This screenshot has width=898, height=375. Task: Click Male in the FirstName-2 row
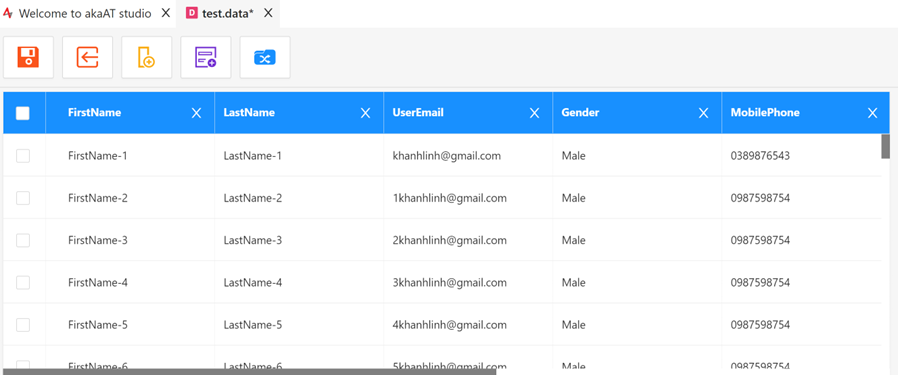click(x=573, y=198)
